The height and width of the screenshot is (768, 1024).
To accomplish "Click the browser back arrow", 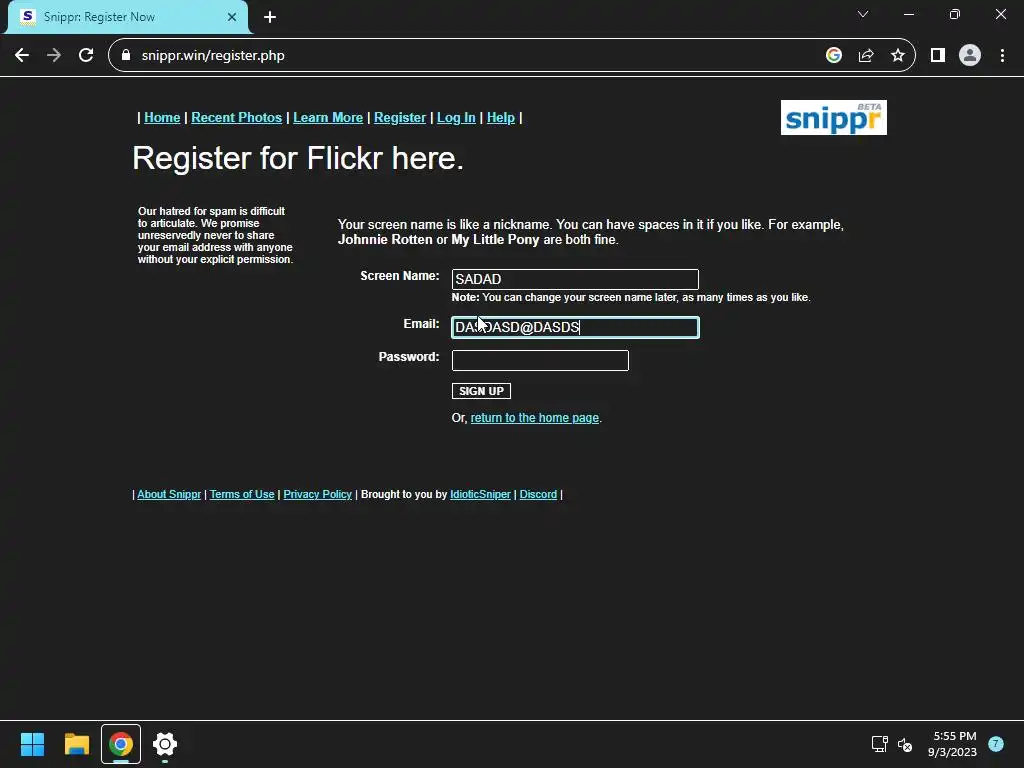I will pos(22,56).
